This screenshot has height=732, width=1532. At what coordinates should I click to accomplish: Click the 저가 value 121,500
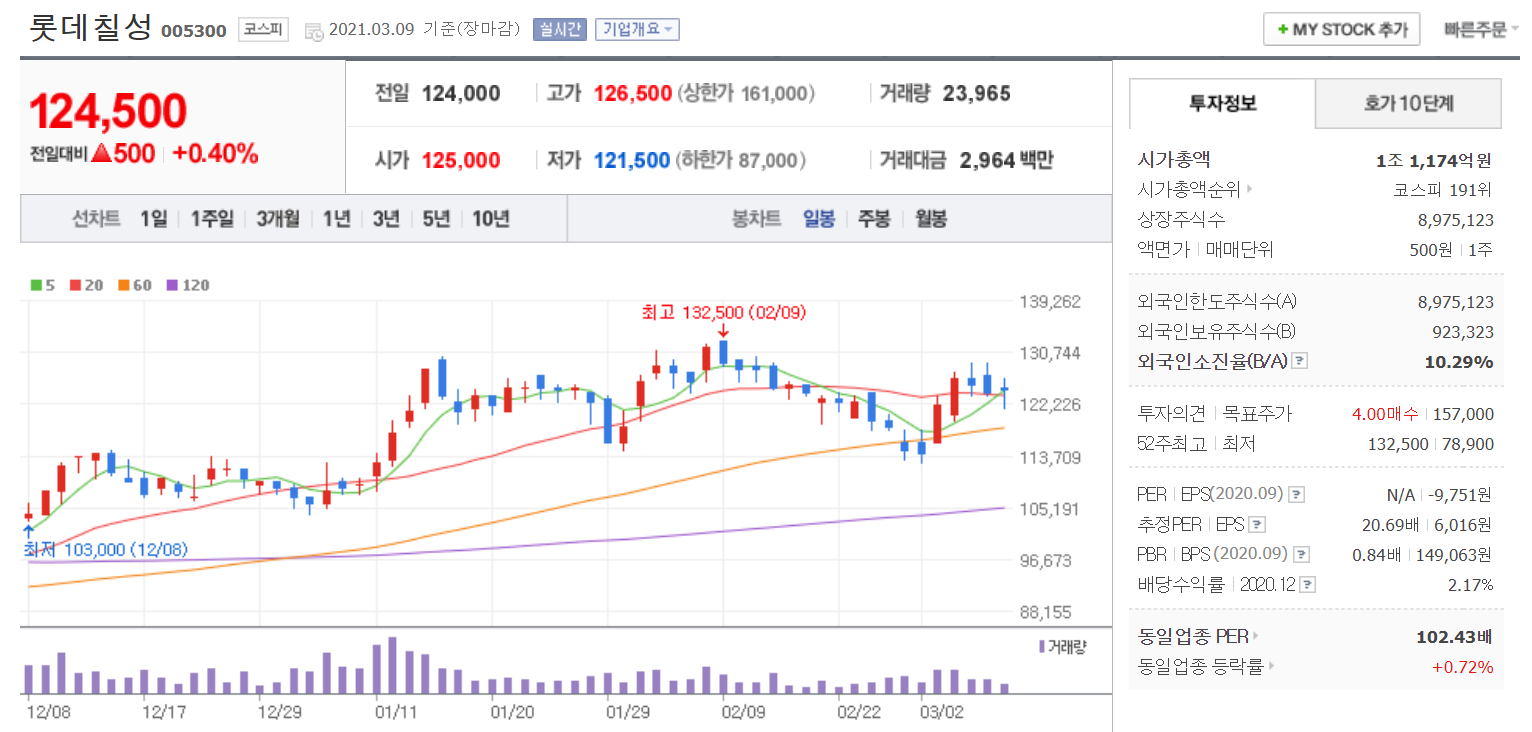click(632, 160)
